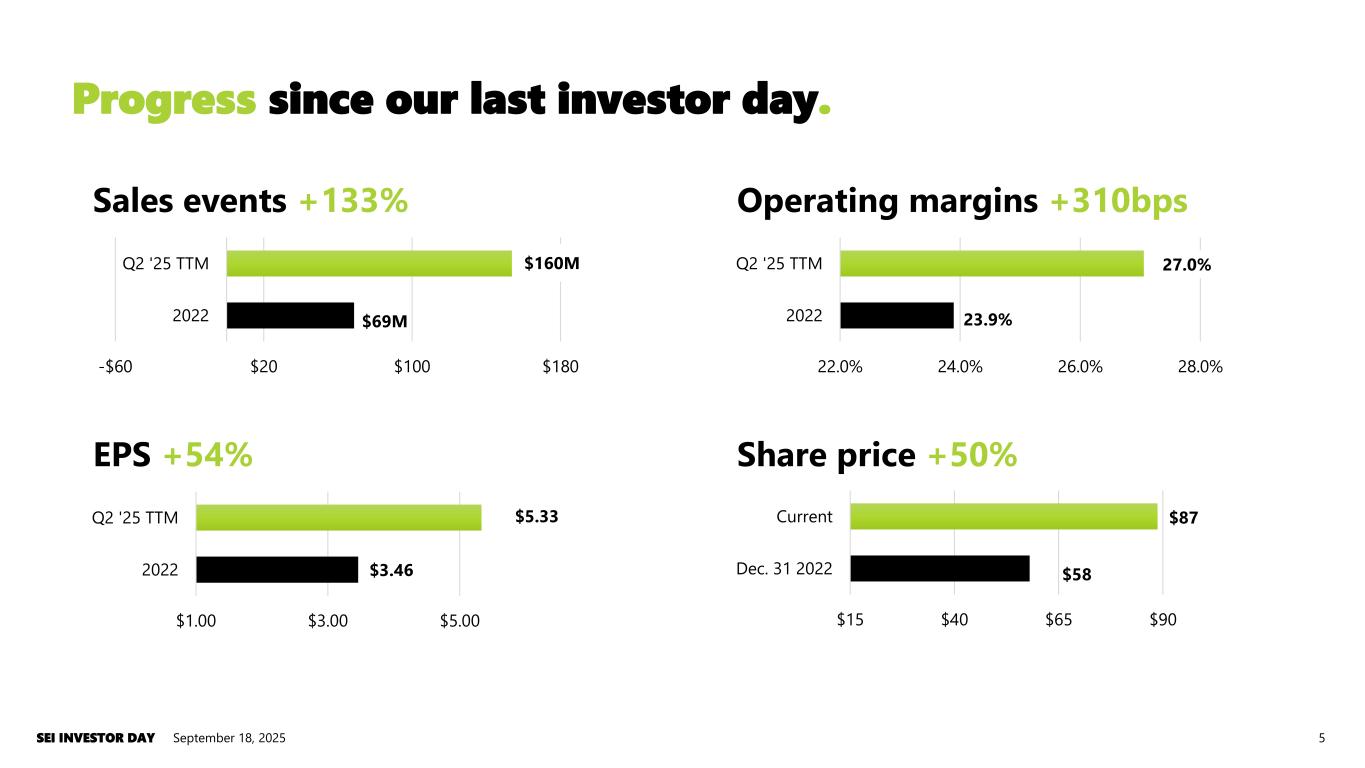The height and width of the screenshot is (768, 1365).
Task: Click the September 18, 2025 footer date
Action: tap(229, 738)
